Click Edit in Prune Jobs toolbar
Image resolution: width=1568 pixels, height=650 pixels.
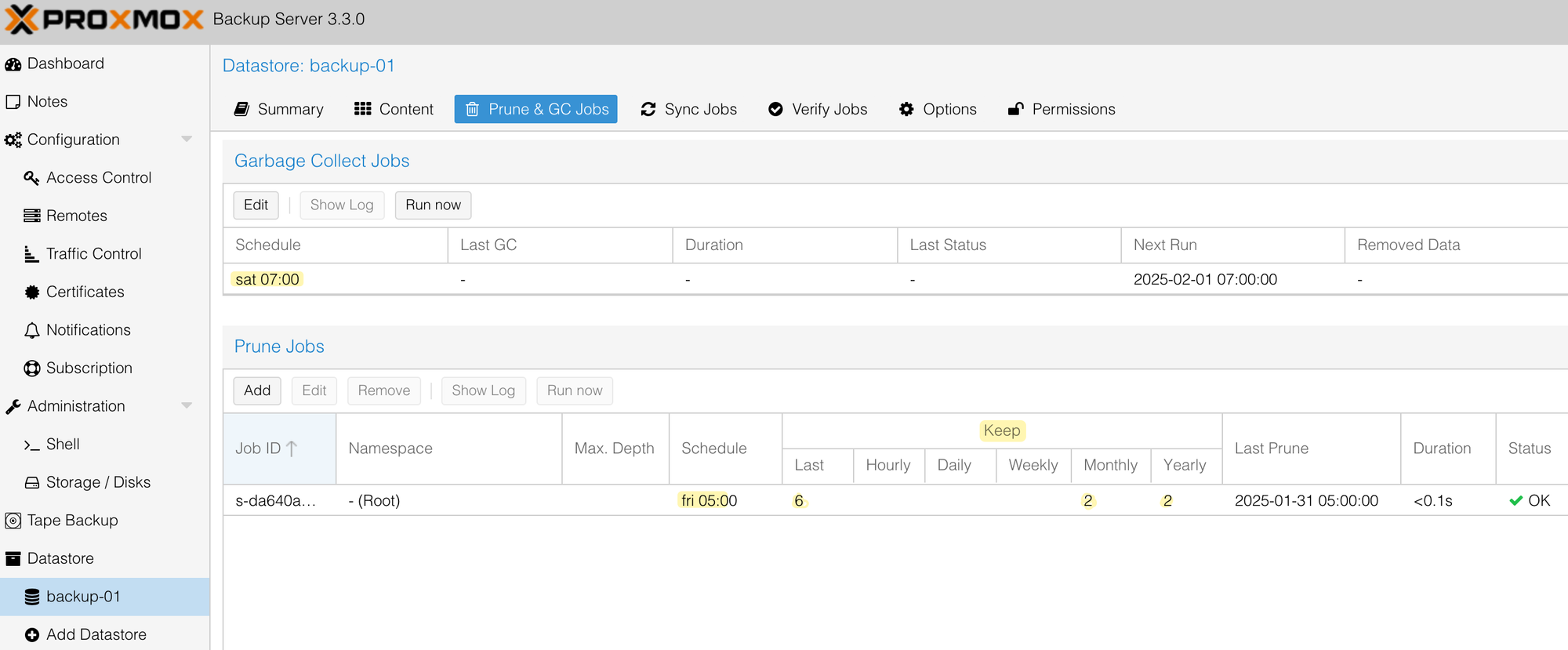click(314, 390)
